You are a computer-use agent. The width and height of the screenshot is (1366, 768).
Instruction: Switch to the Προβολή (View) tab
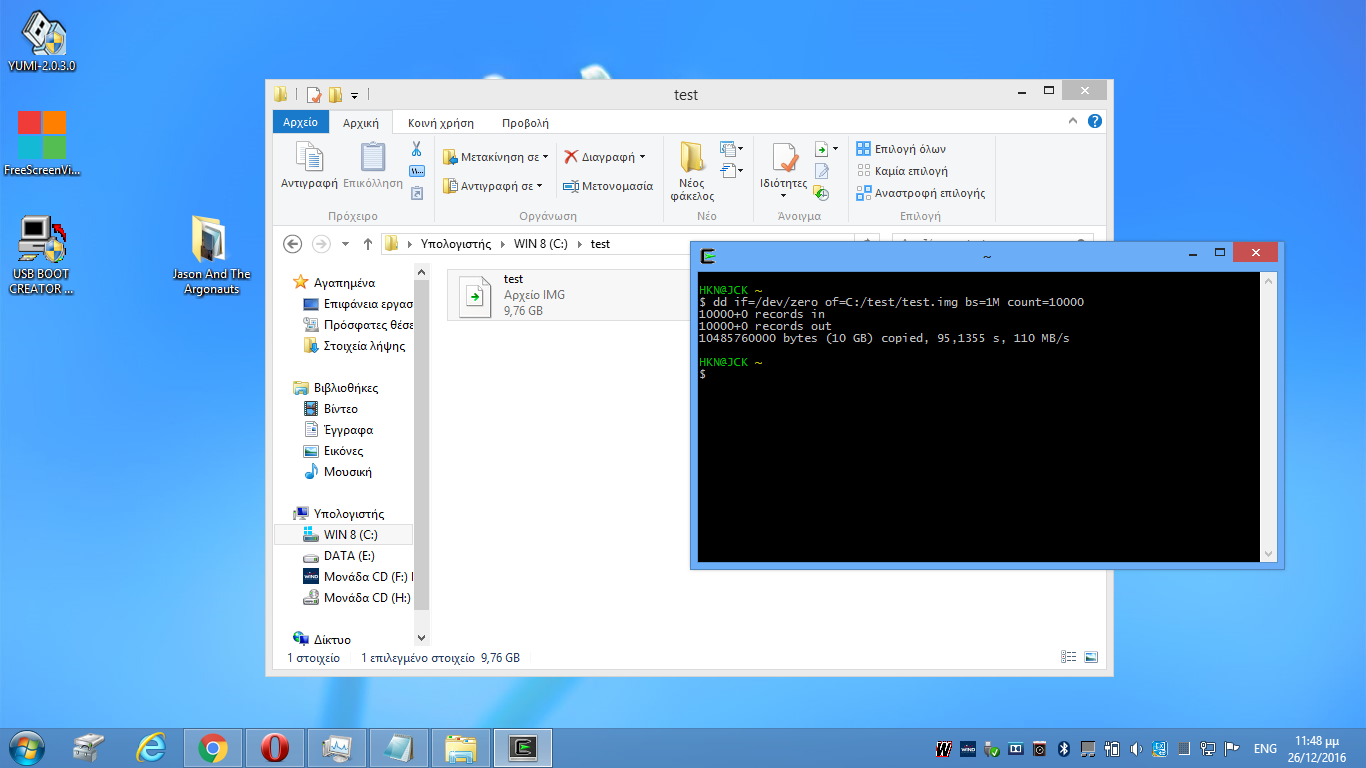point(525,123)
